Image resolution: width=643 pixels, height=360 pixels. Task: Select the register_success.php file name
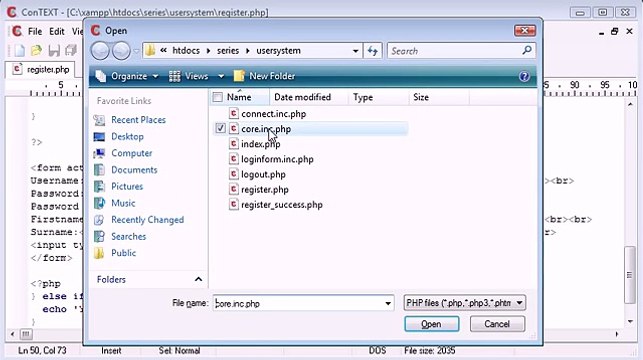282,205
